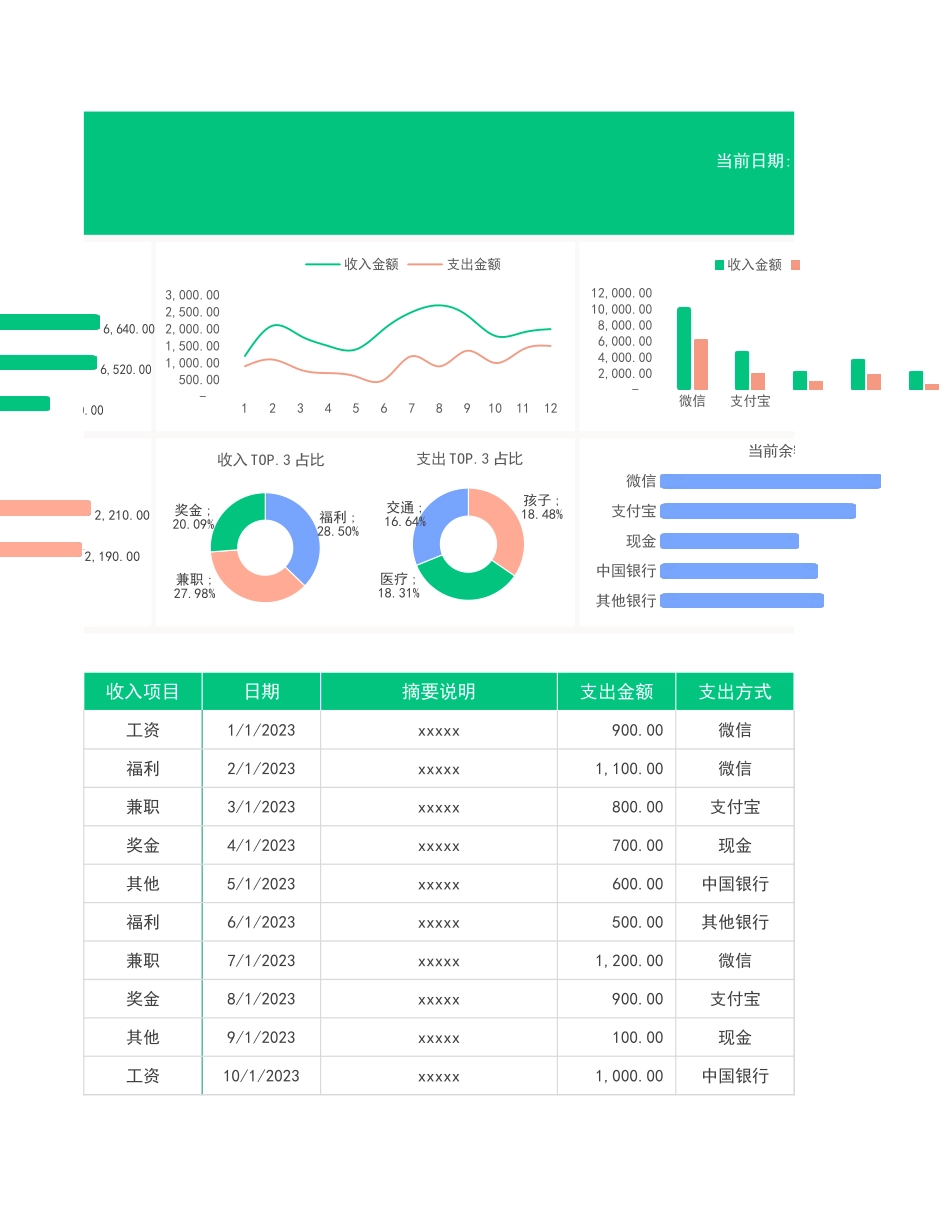
Task: Click the 2,190.00 bar value label
Action: click(x=112, y=557)
